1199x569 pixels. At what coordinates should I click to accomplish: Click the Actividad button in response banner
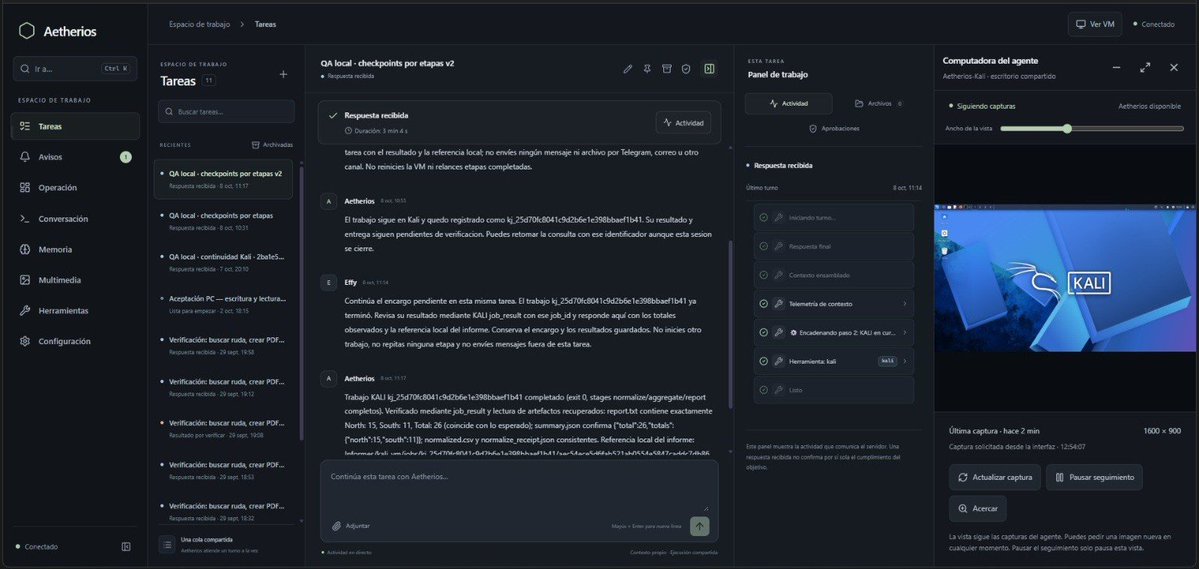(683, 122)
